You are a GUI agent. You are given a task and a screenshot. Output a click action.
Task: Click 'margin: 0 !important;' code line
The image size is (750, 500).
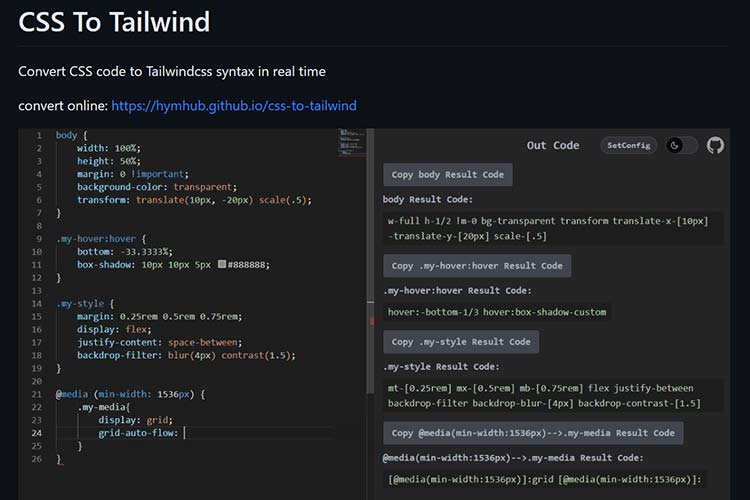(133, 174)
